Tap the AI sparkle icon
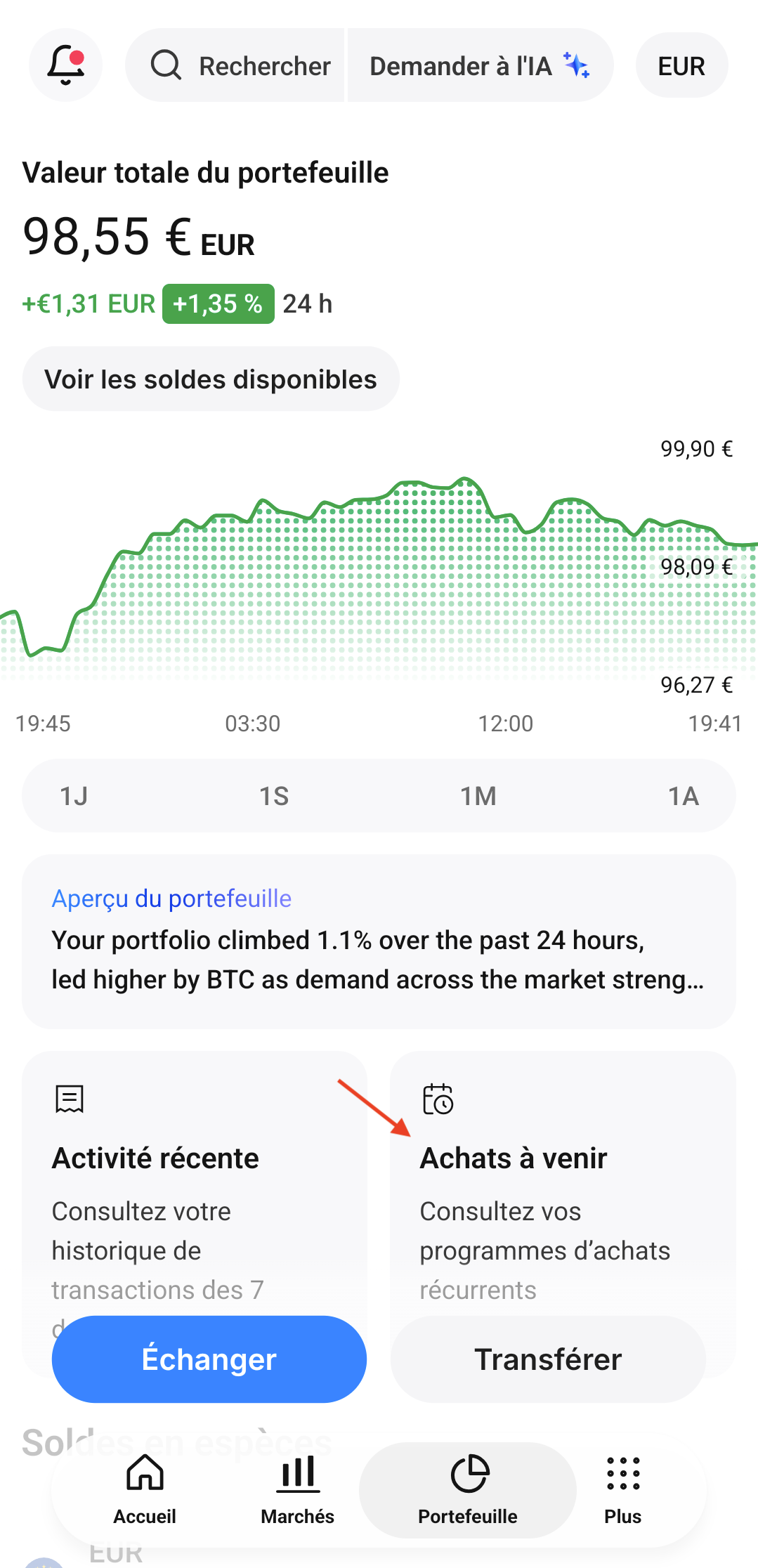Image resolution: width=758 pixels, height=1568 pixels. point(576,65)
